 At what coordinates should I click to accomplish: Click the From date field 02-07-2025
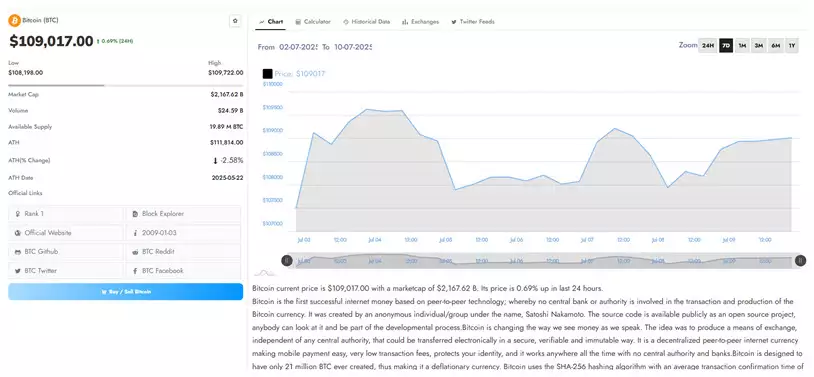click(298, 47)
